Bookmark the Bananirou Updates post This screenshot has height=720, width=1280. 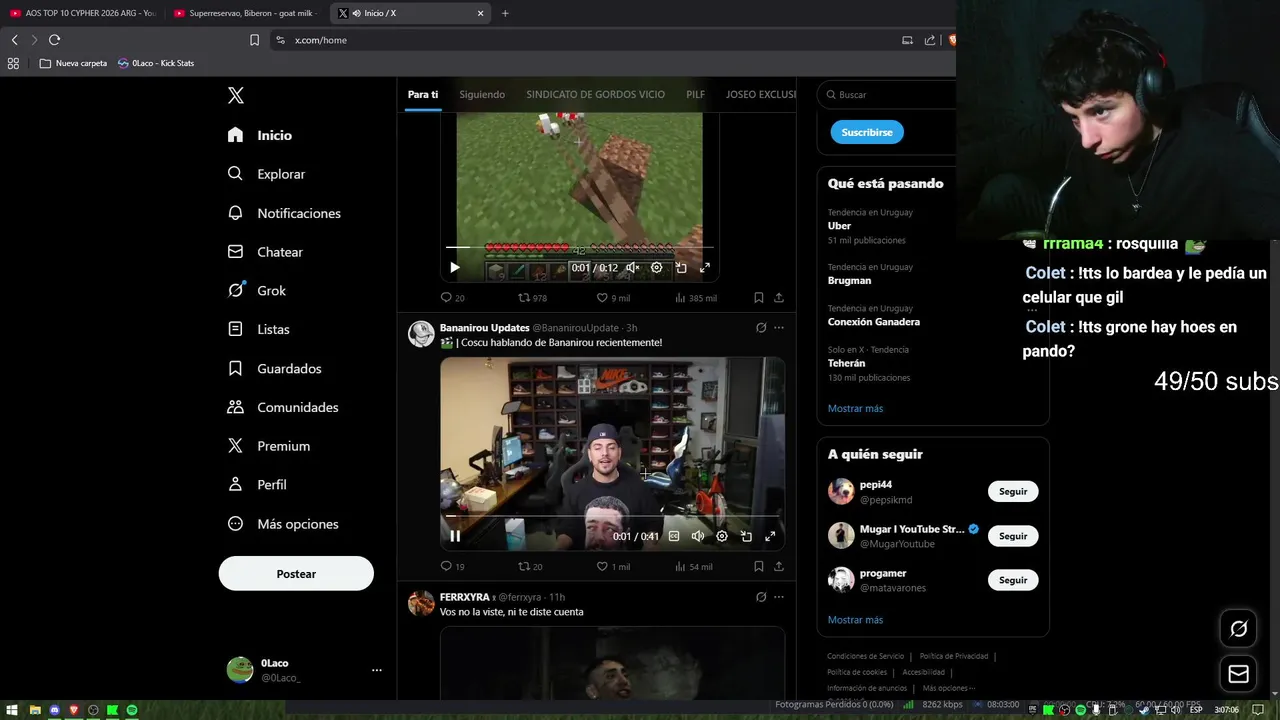coord(758,566)
